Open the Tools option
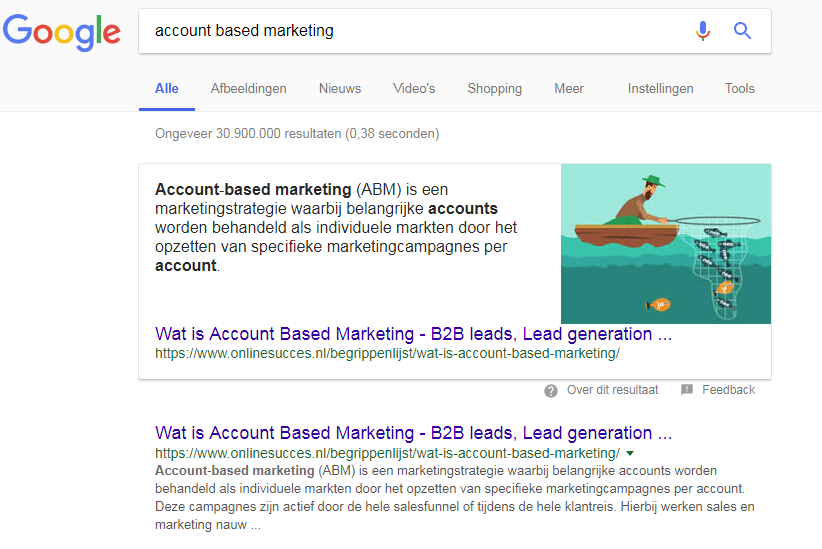The height and width of the screenshot is (549, 822). pyautogui.click(x=740, y=89)
